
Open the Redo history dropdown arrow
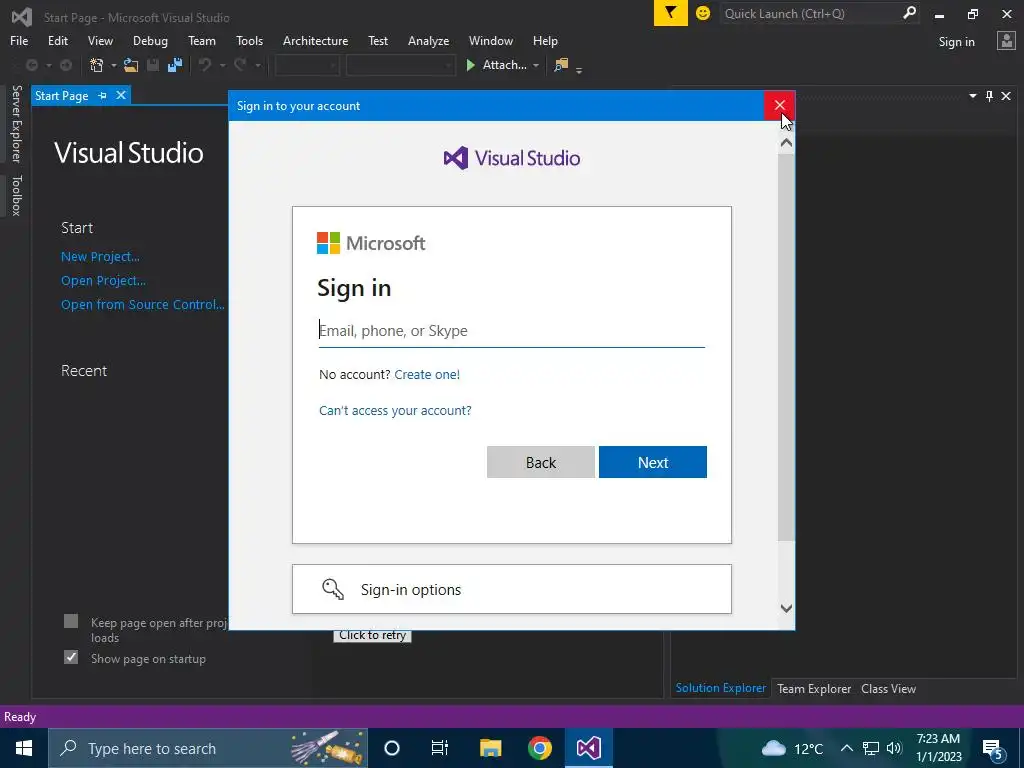point(258,65)
